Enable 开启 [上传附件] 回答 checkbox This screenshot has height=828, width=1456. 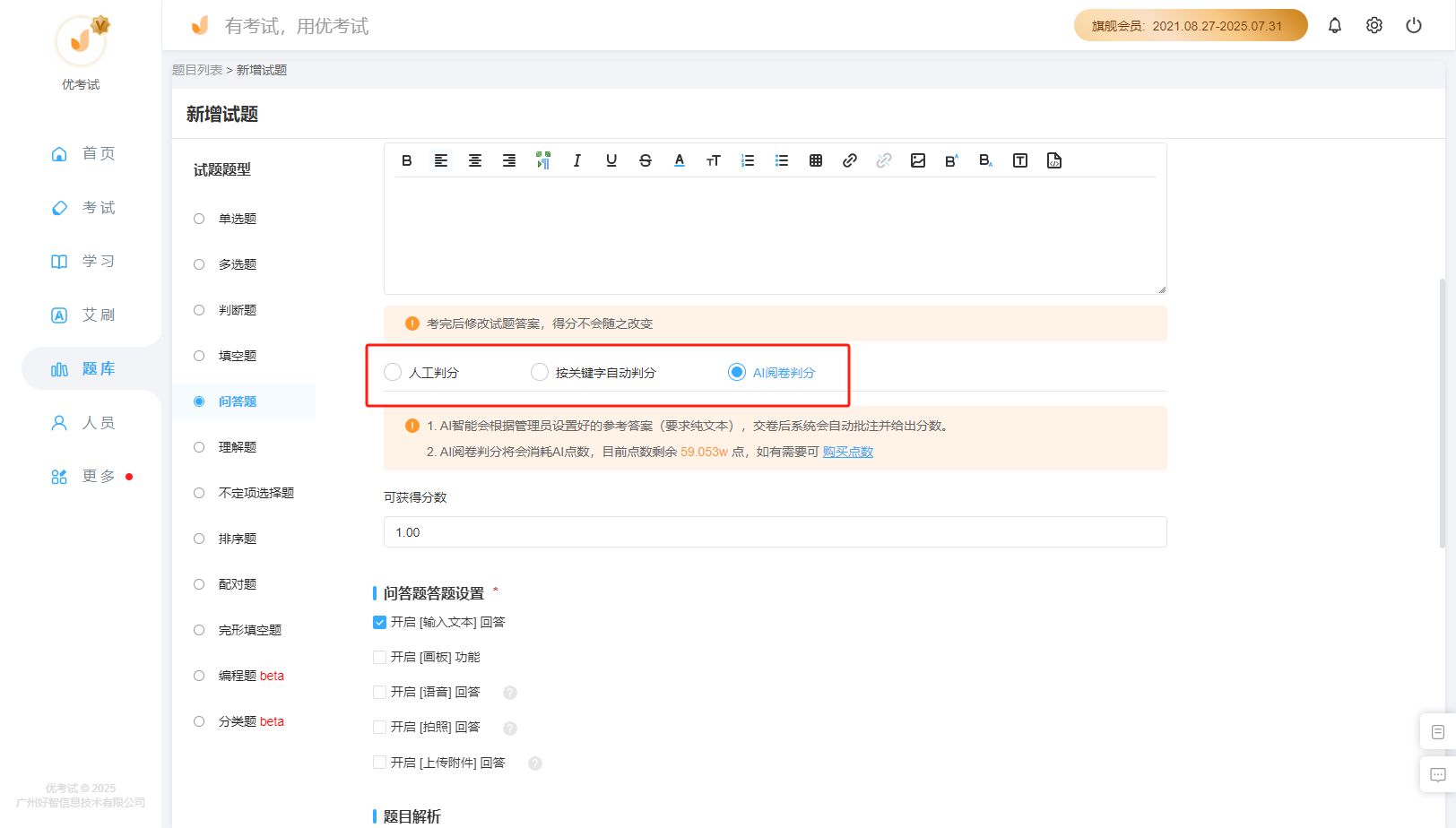pyautogui.click(x=380, y=763)
